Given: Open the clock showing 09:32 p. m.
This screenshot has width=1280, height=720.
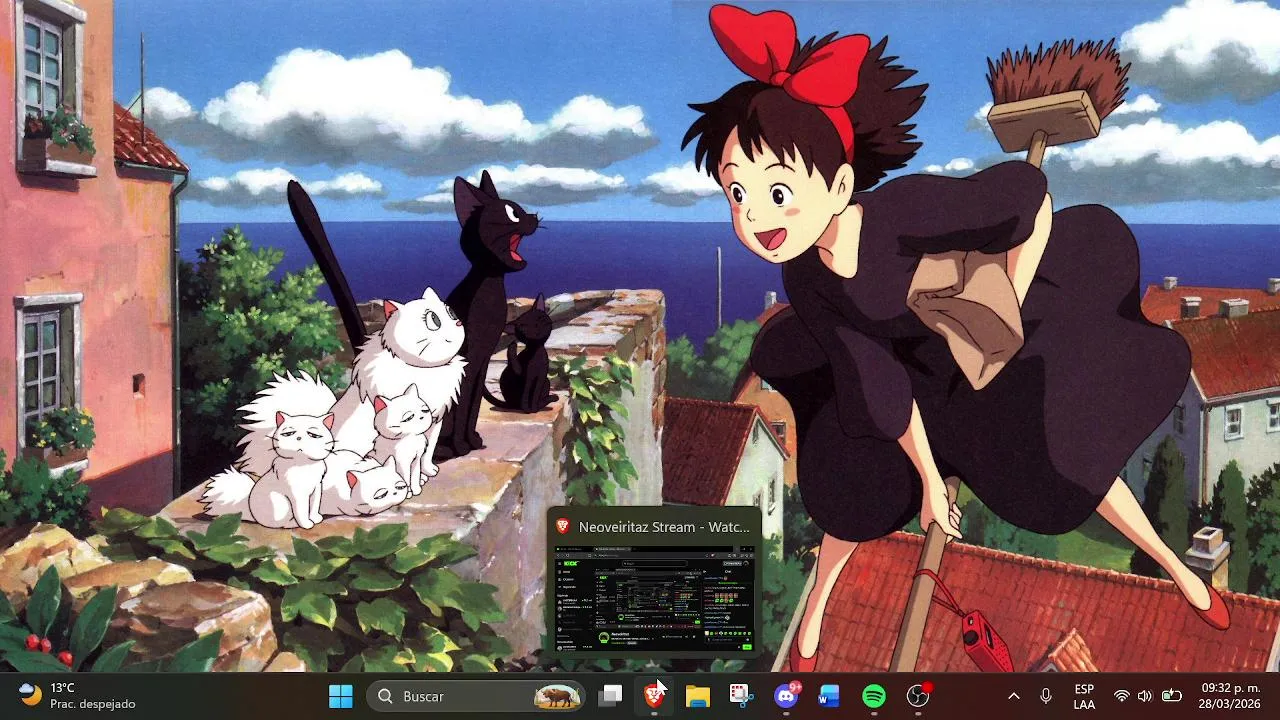Looking at the screenshot, I should click(1231, 696).
